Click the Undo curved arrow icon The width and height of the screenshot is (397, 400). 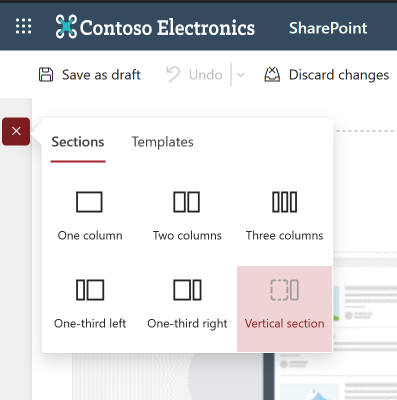(x=173, y=74)
